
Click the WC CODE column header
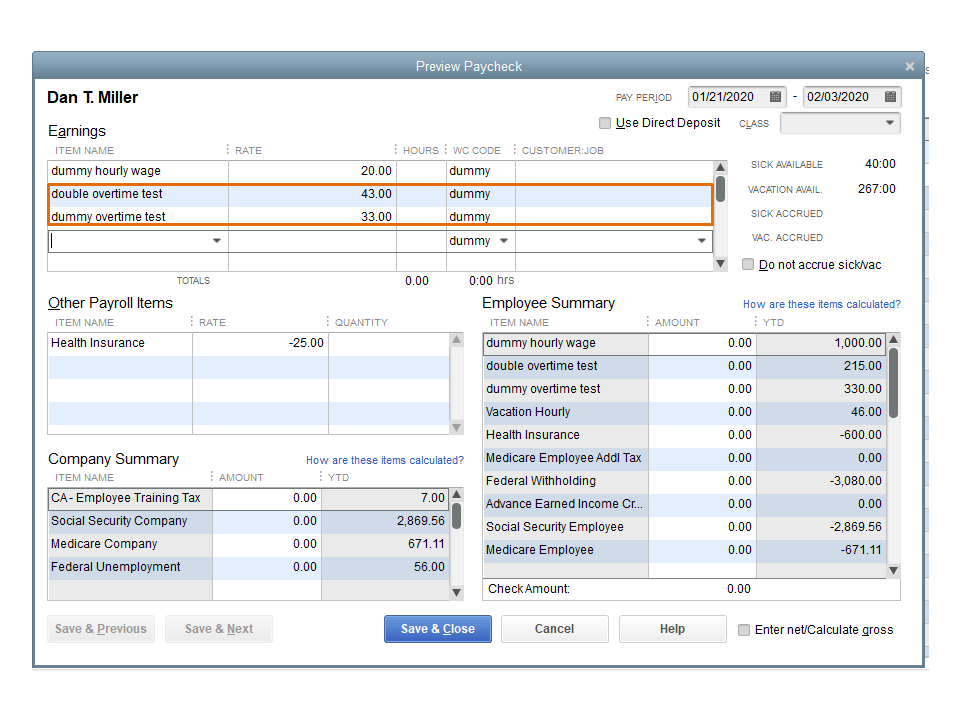click(x=476, y=151)
